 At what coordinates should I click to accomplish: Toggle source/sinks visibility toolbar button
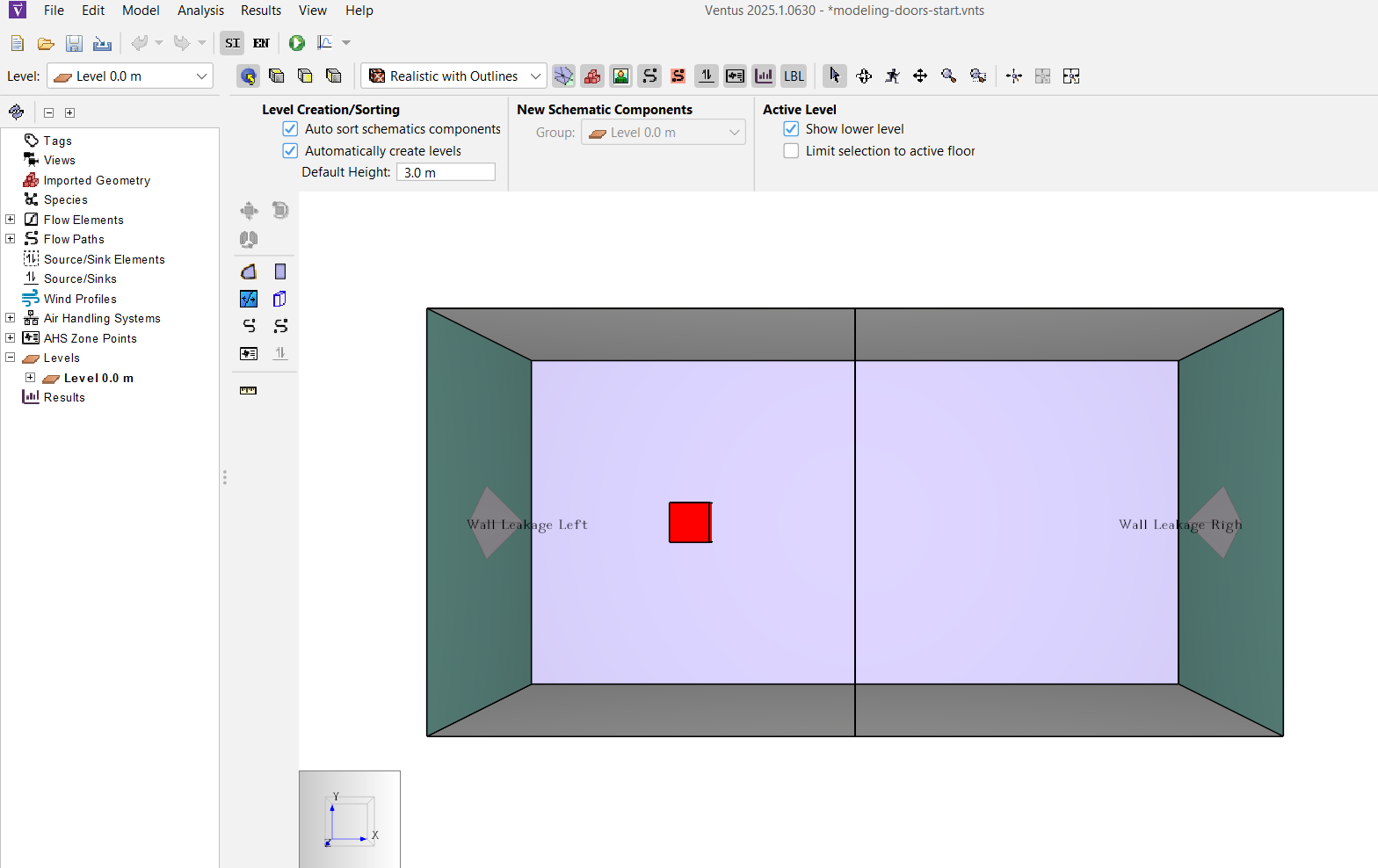coord(707,76)
